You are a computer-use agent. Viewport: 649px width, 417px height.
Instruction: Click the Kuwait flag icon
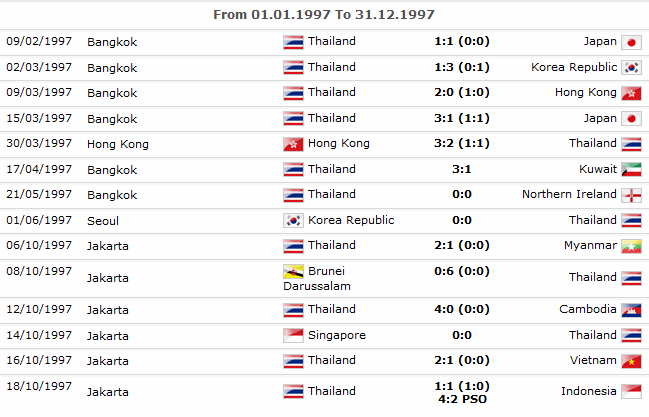pos(631,170)
